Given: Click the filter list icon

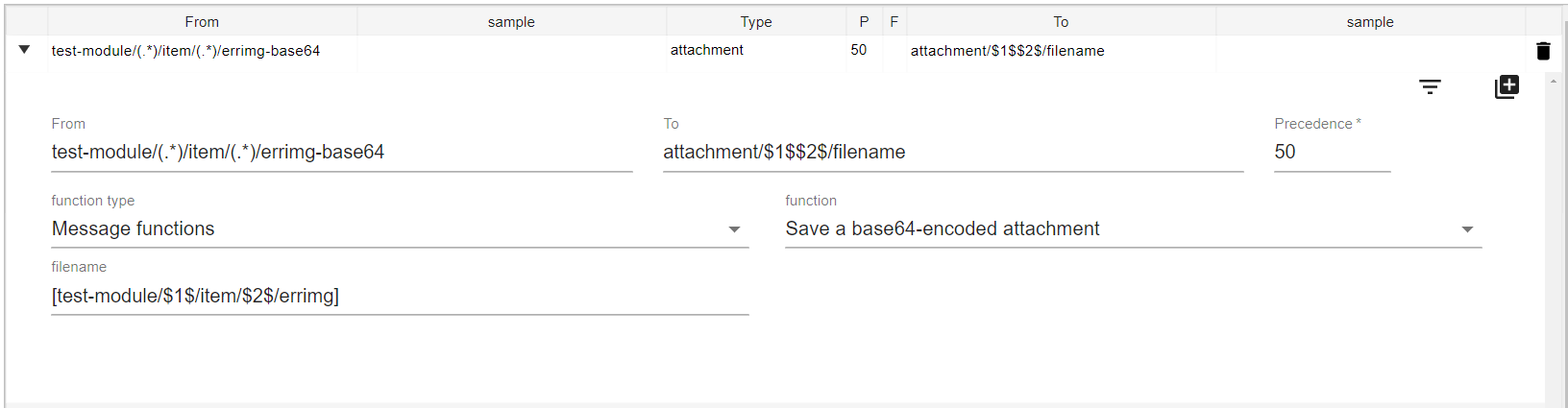Looking at the screenshot, I should pos(1430,87).
